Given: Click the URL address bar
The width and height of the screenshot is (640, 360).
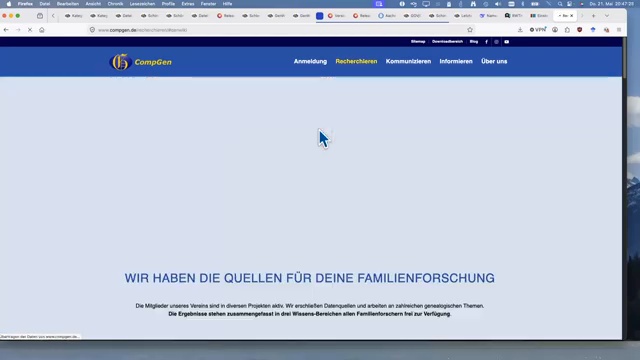Looking at the screenshot, I should (x=278, y=30).
